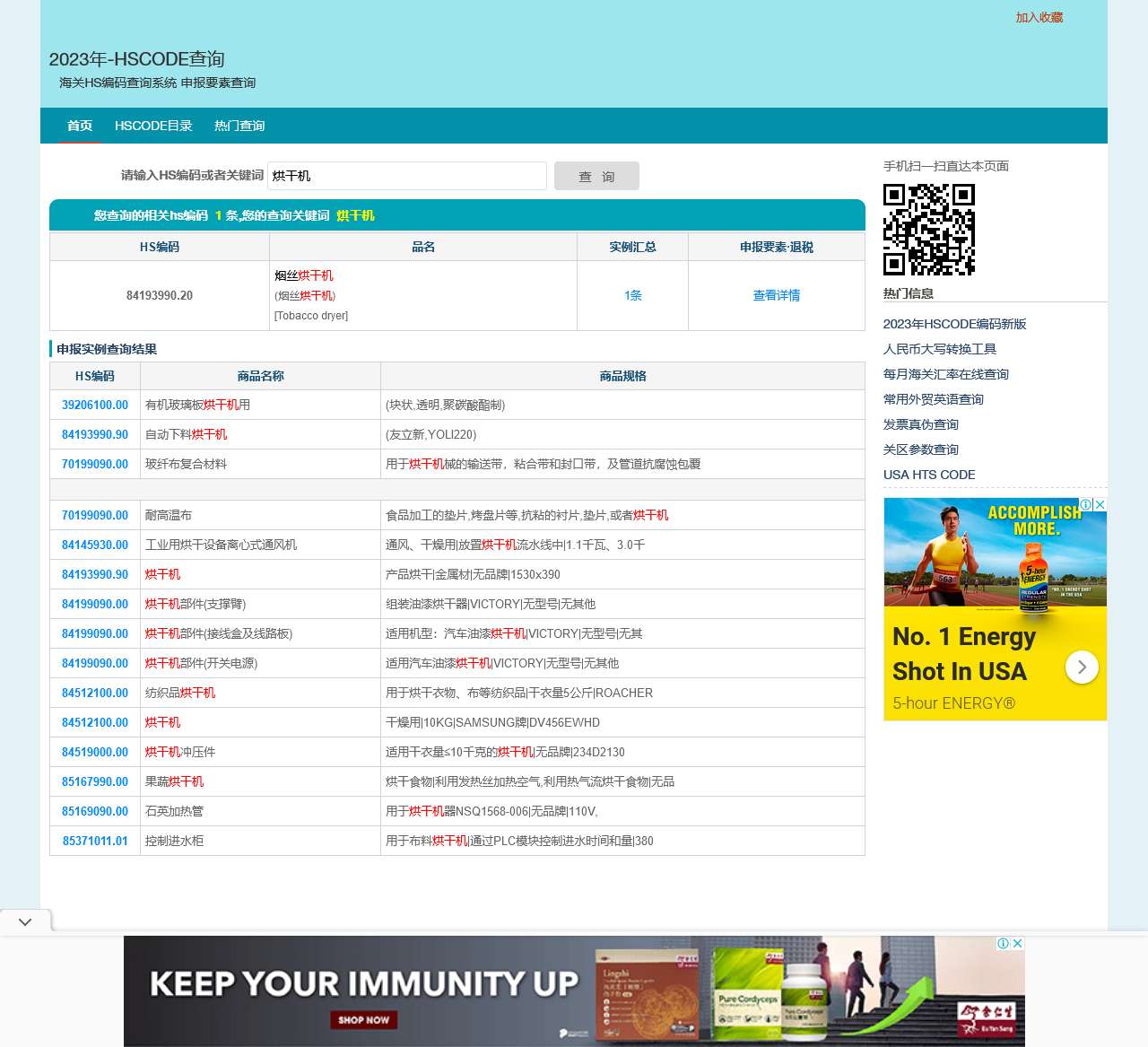1148x1047 pixels.
Task: Open HS code 84519000.00 link
Action: tap(95, 752)
